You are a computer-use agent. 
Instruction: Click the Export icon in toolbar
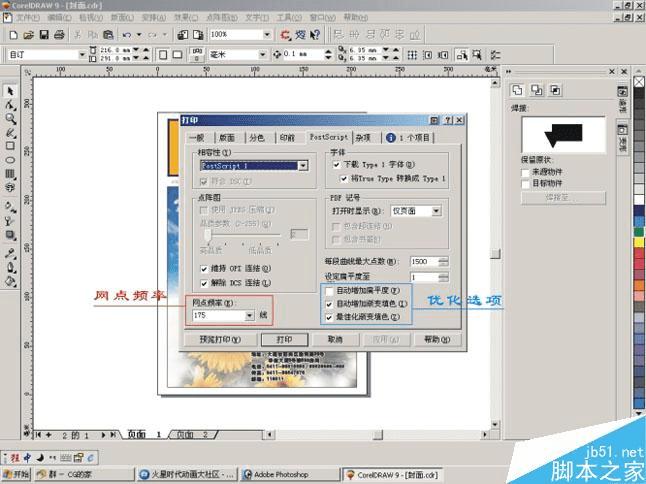(x=198, y=35)
